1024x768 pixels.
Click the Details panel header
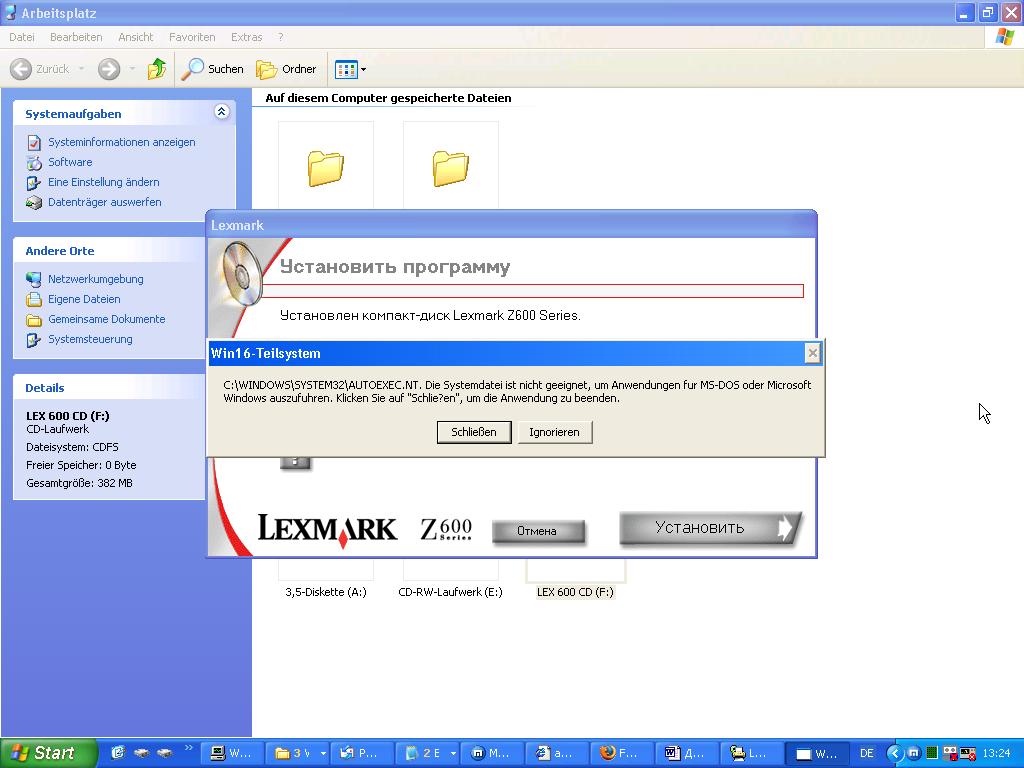(108, 388)
